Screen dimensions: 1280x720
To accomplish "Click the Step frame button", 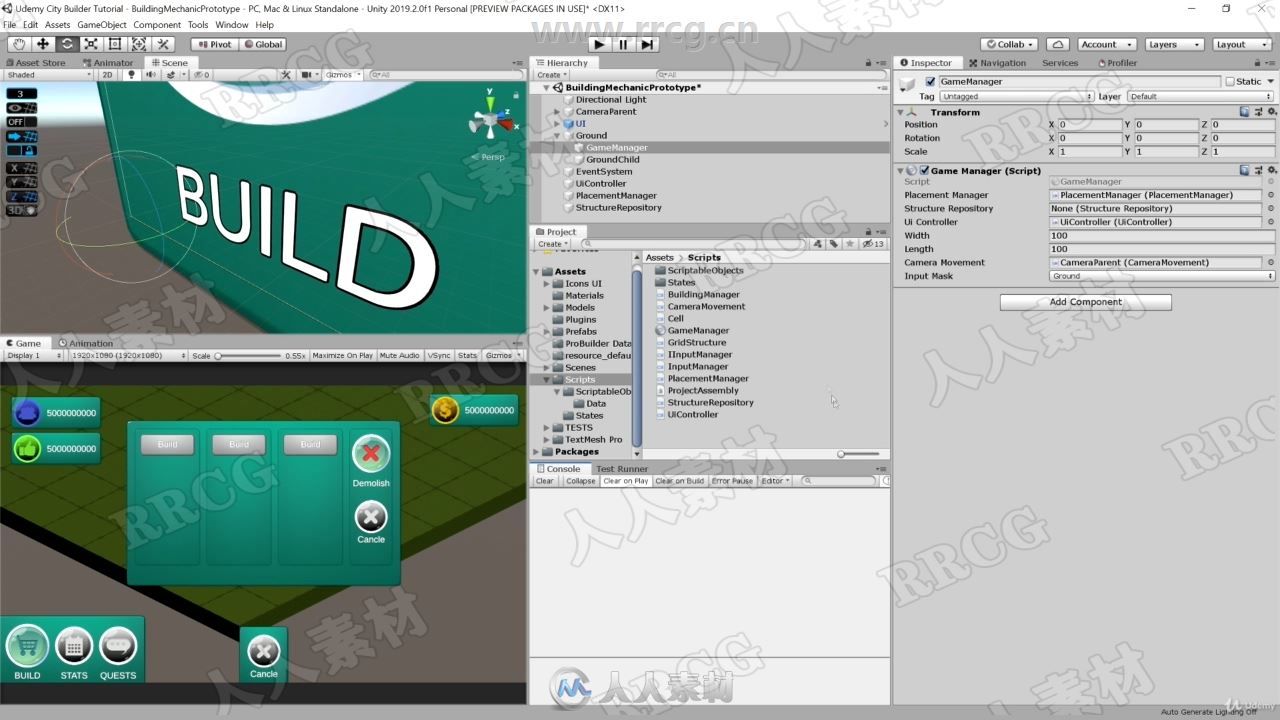I will [x=647, y=44].
